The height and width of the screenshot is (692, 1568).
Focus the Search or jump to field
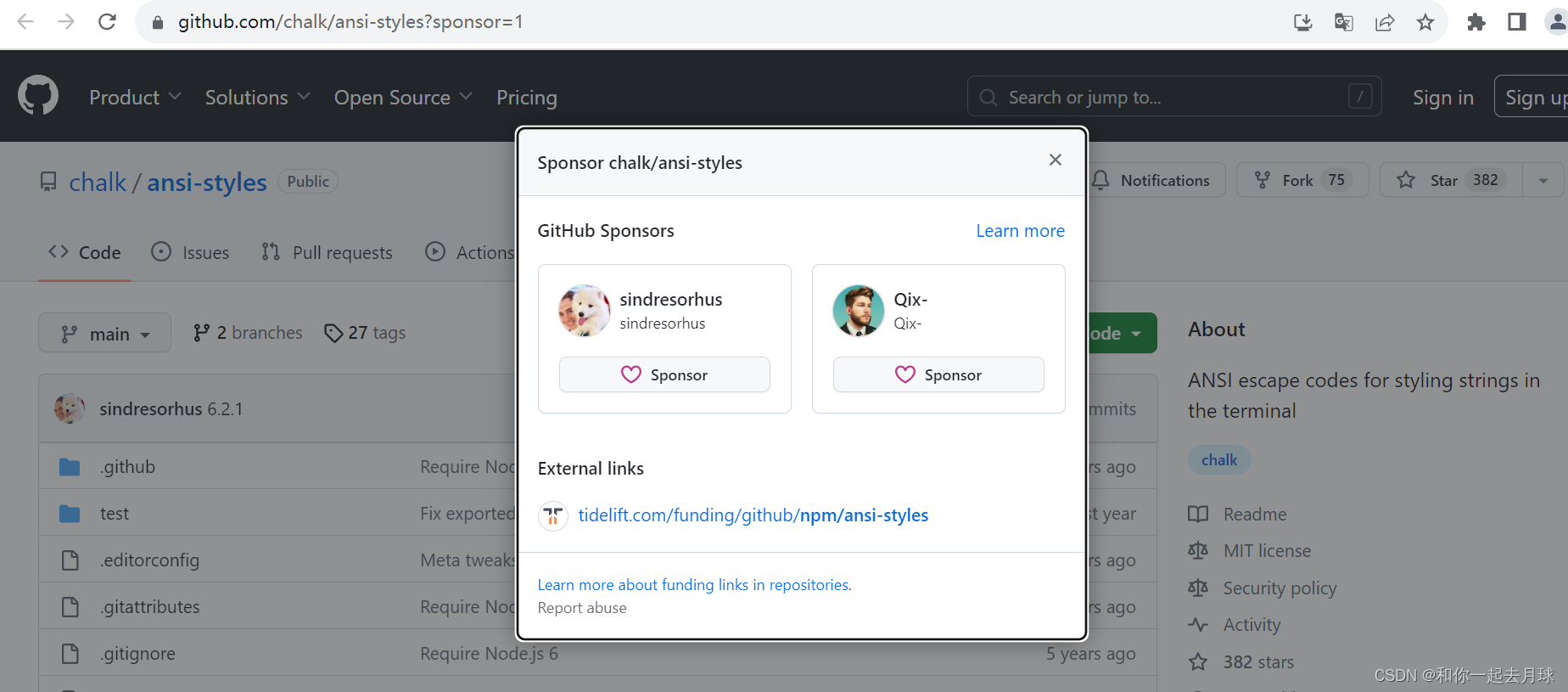(1174, 97)
